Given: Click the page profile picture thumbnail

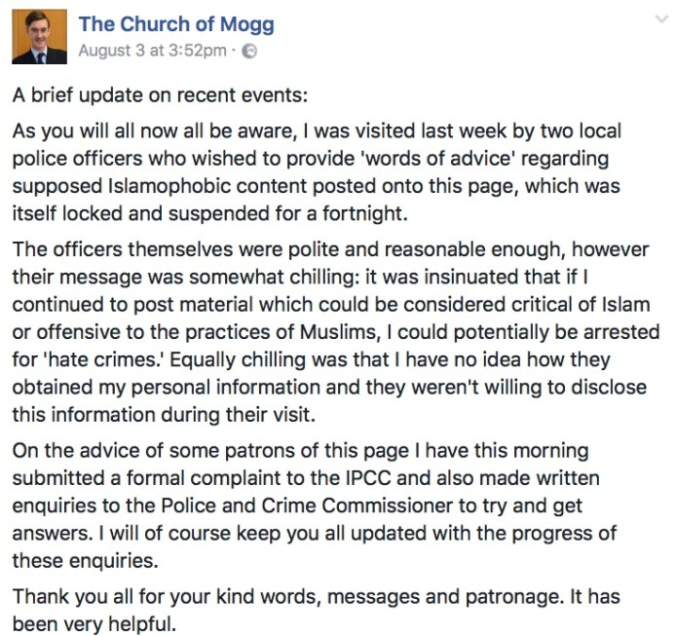Looking at the screenshot, I should [x=39, y=37].
